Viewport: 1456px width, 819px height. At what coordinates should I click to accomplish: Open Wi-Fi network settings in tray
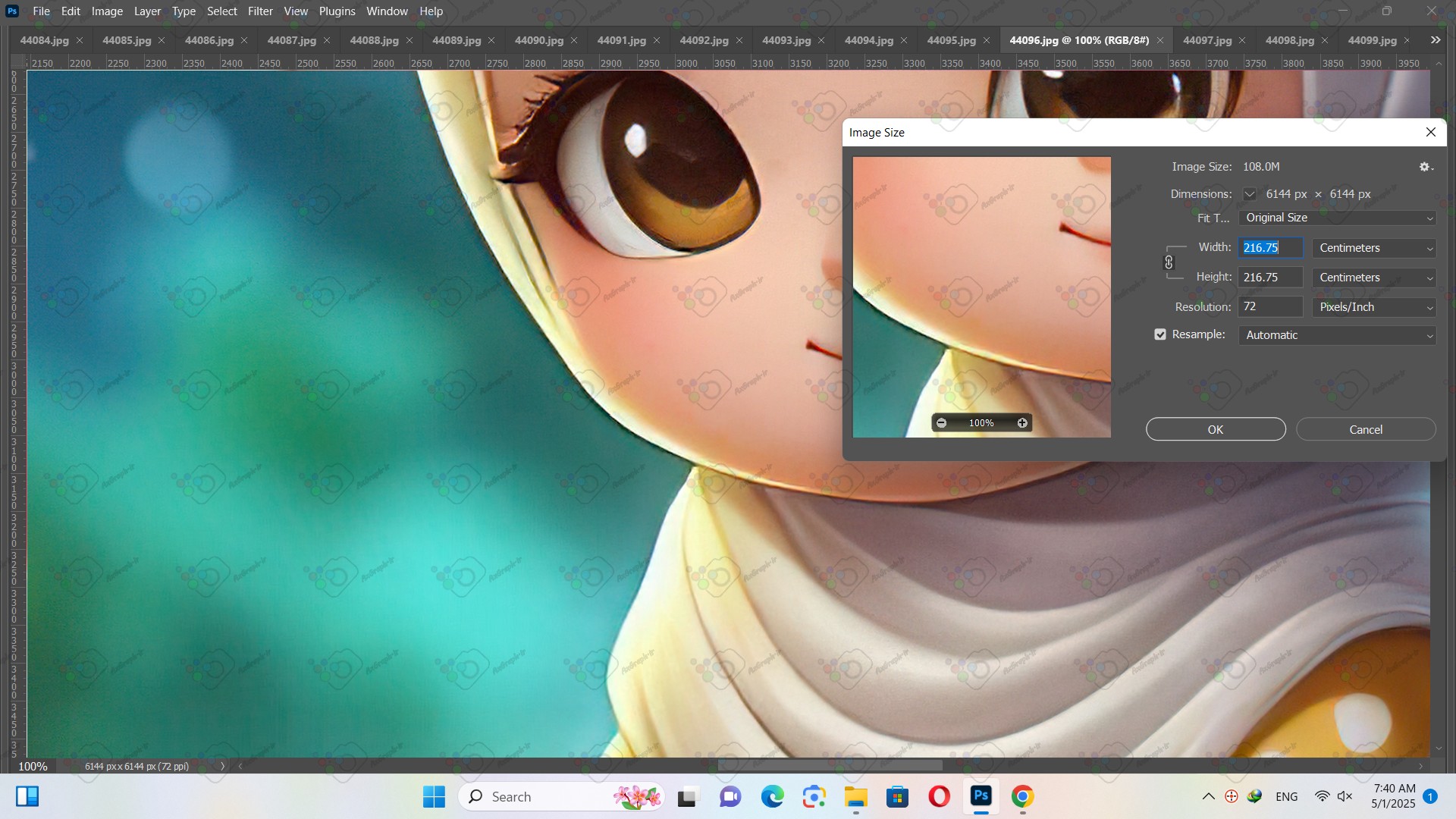[x=1322, y=796]
